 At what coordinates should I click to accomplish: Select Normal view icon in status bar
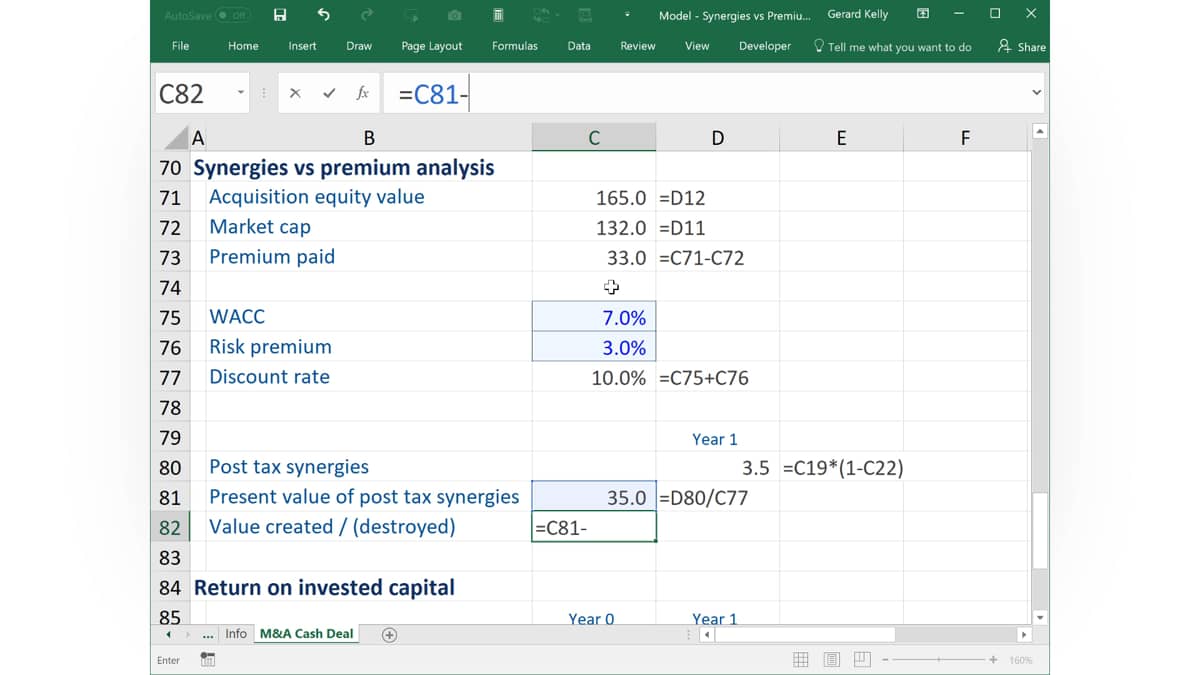(x=801, y=660)
